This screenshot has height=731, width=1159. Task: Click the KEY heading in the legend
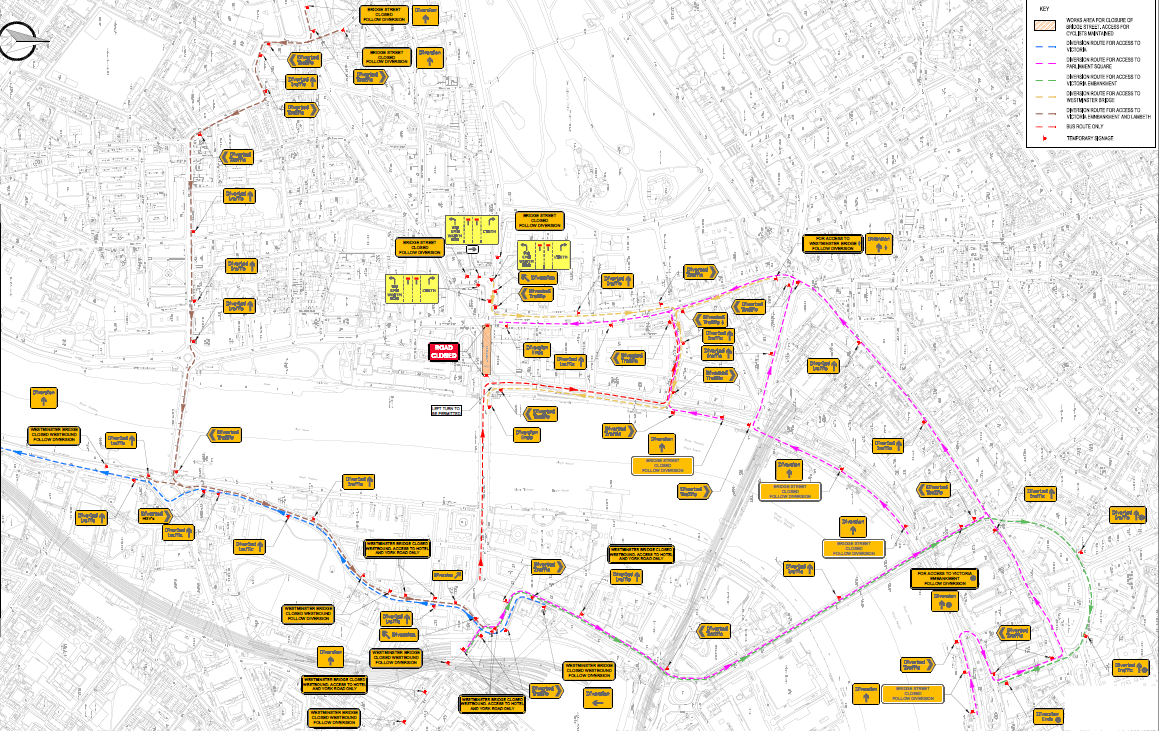pos(1044,8)
